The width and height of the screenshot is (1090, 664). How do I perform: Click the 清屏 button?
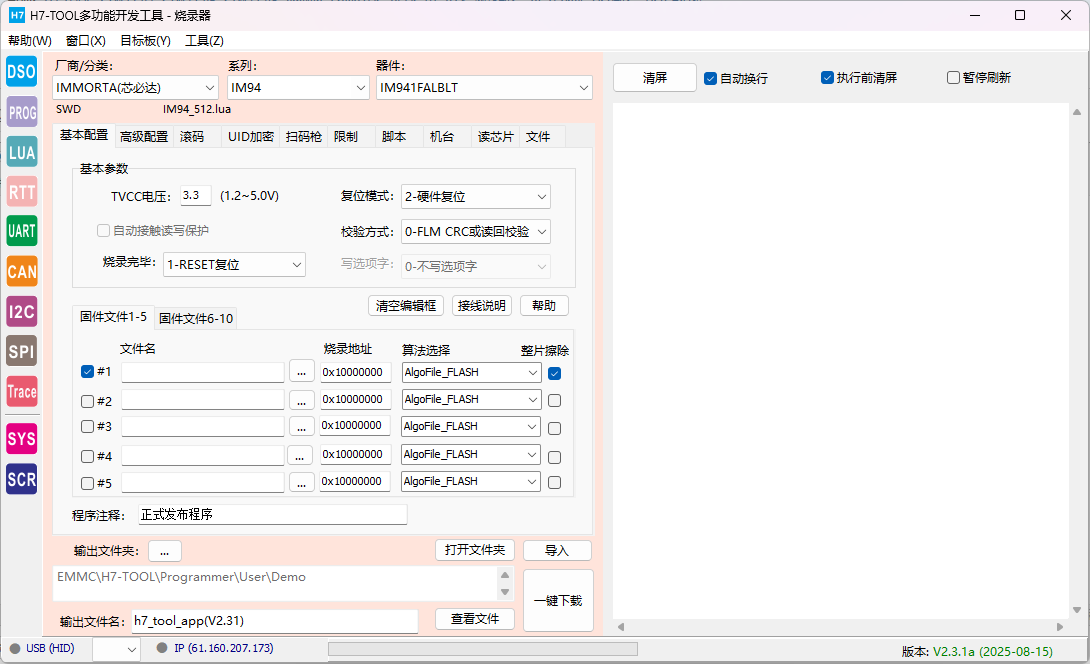tap(655, 78)
